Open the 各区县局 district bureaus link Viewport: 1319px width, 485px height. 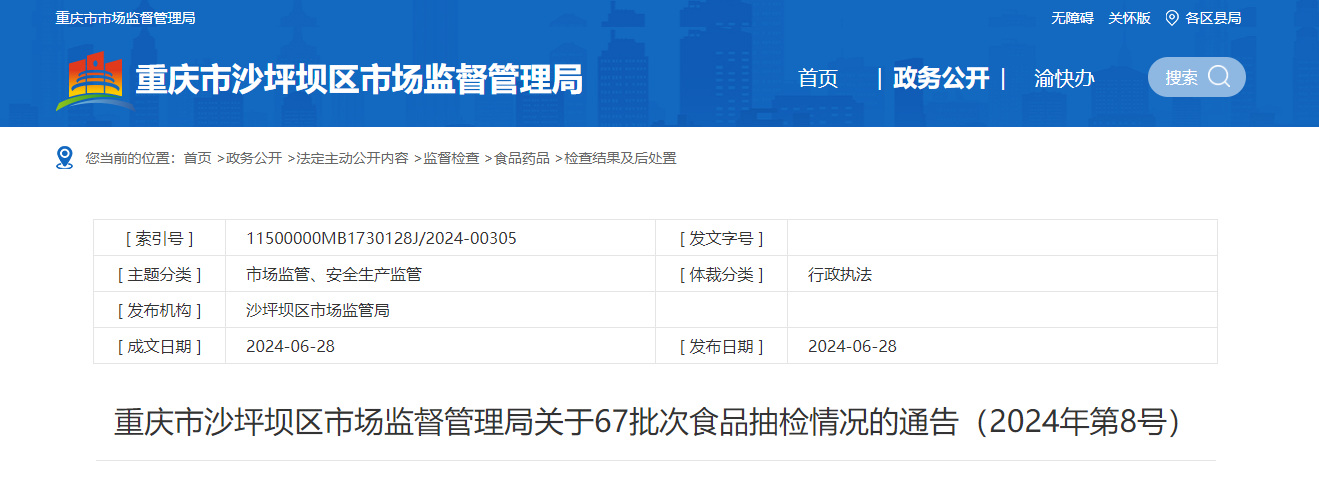pyautogui.click(x=1213, y=18)
